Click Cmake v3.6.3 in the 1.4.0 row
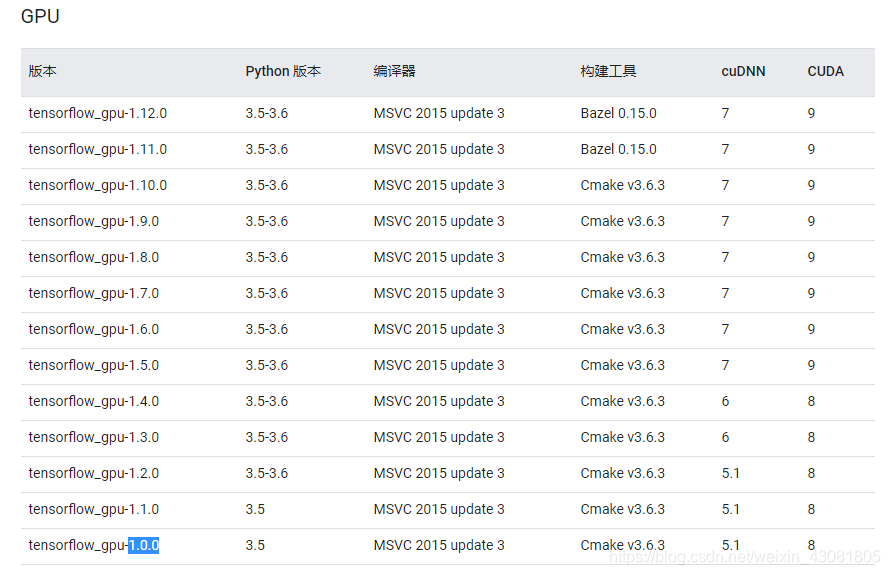Image resolution: width=890 pixels, height=575 pixels. [622, 401]
